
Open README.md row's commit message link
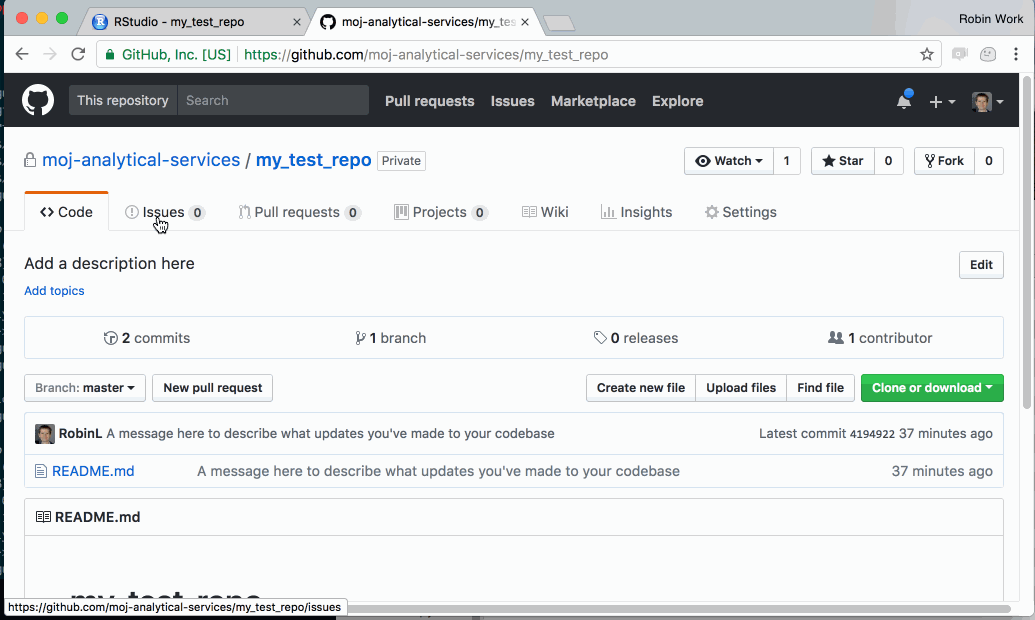pos(438,471)
